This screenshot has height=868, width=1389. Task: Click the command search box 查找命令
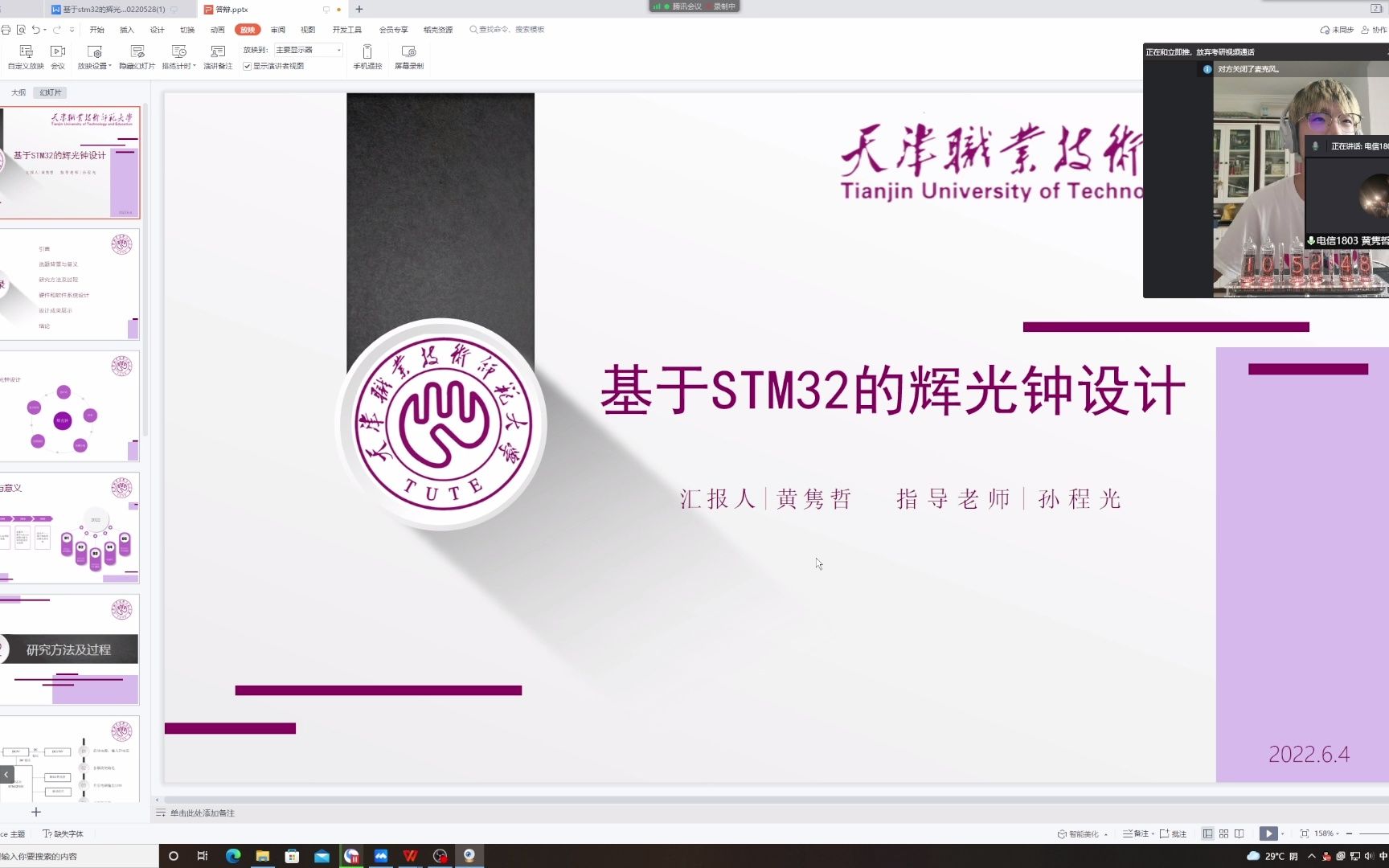coord(507,30)
